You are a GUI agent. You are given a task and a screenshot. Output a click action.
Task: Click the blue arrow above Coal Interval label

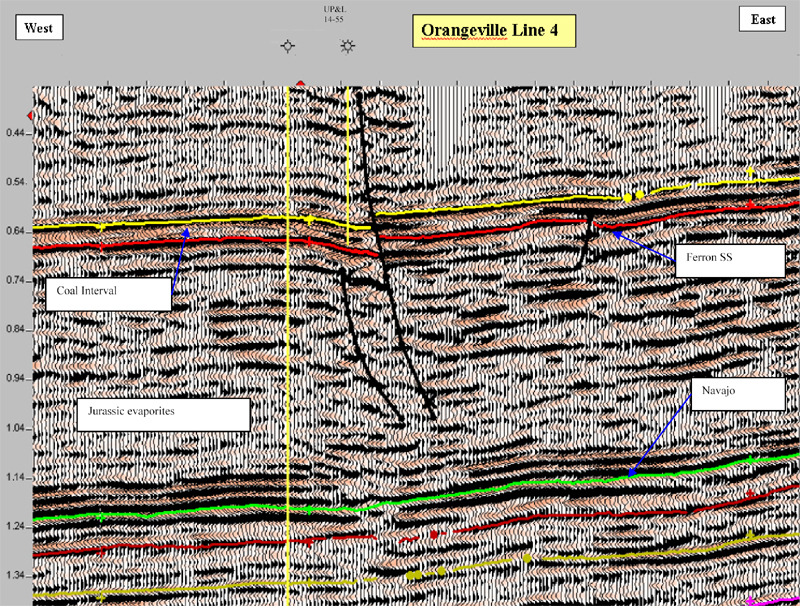[x=179, y=263]
